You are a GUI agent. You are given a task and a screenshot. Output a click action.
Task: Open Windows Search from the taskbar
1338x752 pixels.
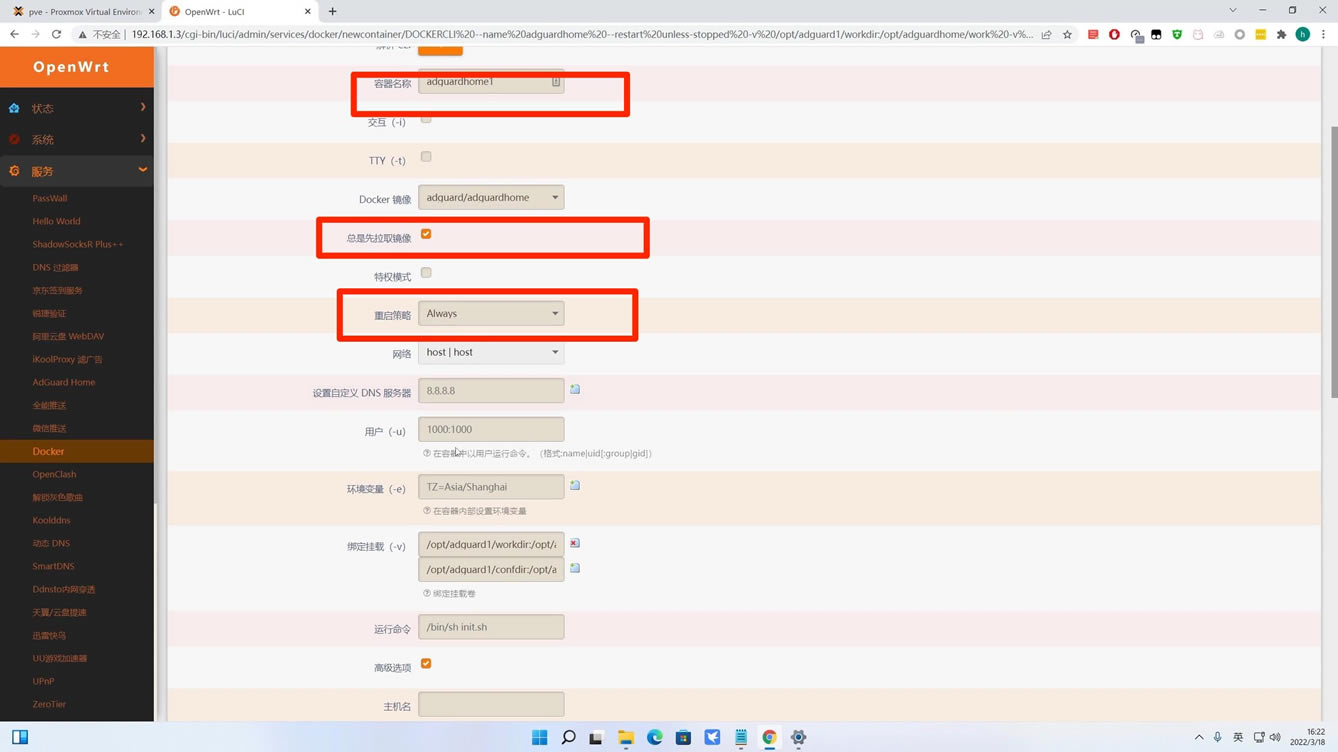(x=568, y=737)
